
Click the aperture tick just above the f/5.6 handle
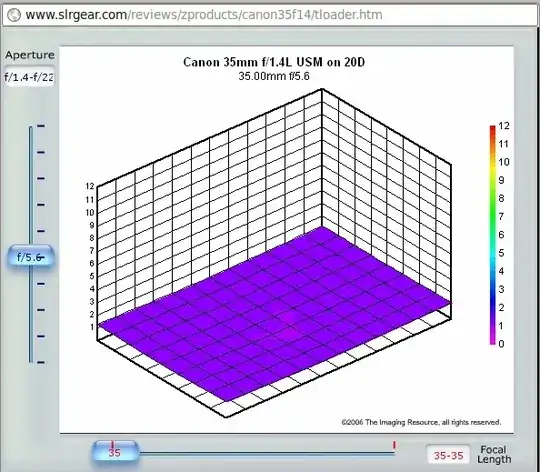(41, 231)
